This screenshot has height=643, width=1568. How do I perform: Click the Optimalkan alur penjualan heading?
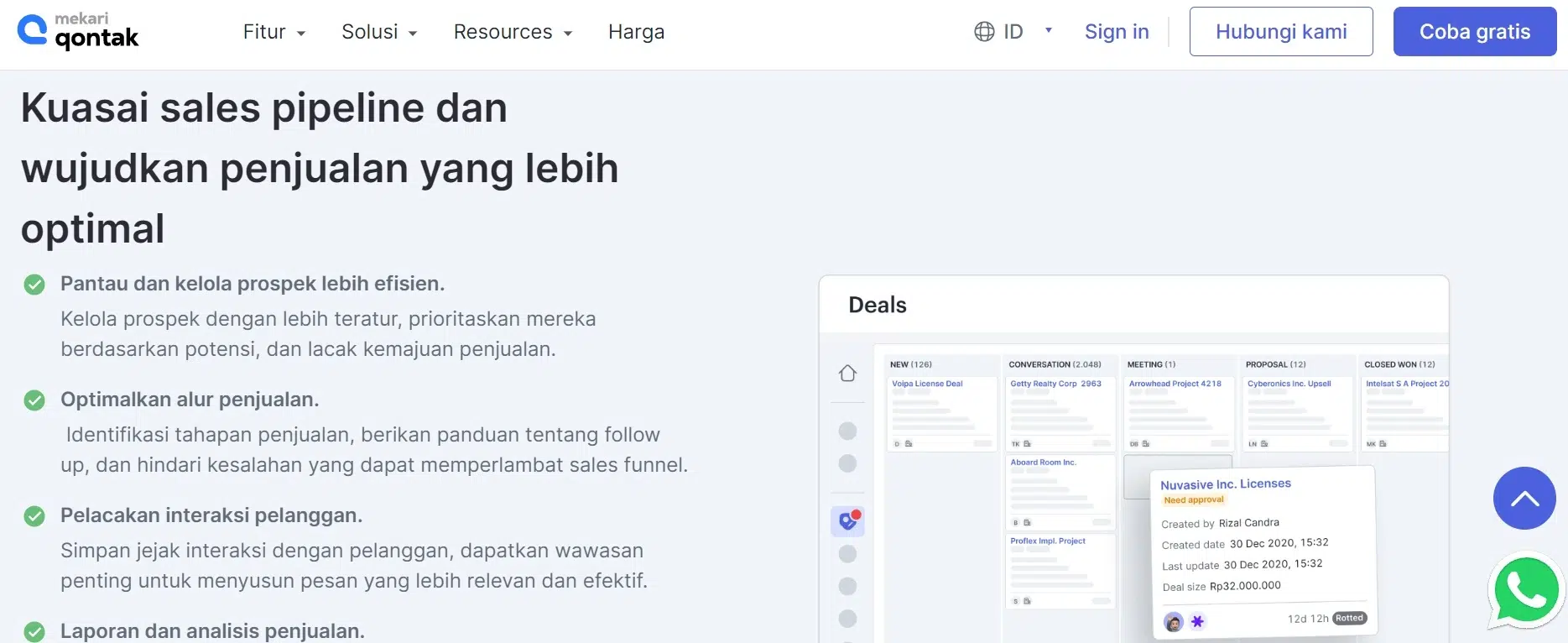(190, 400)
